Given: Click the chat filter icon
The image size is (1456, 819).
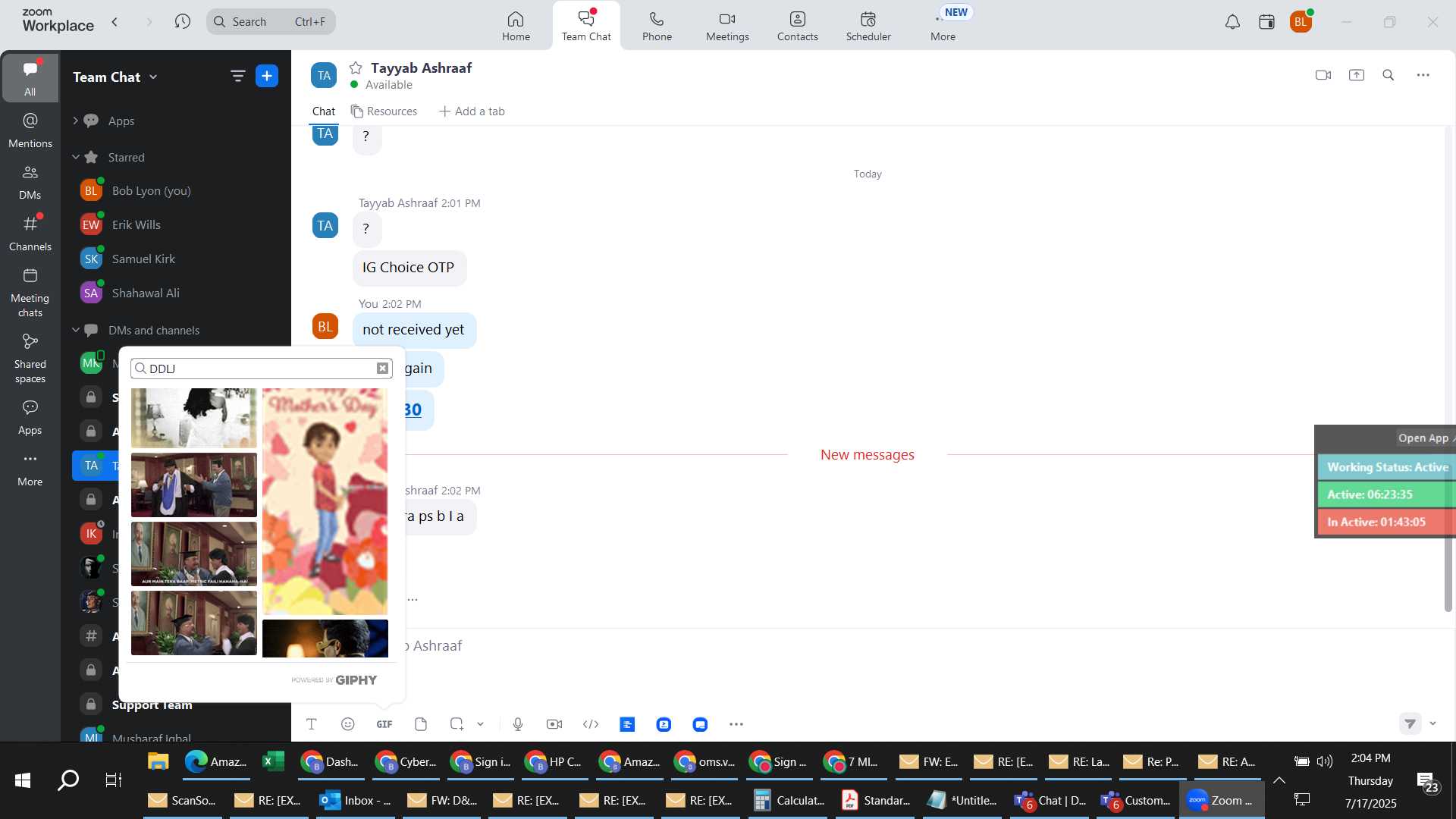Looking at the screenshot, I should click(x=237, y=76).
